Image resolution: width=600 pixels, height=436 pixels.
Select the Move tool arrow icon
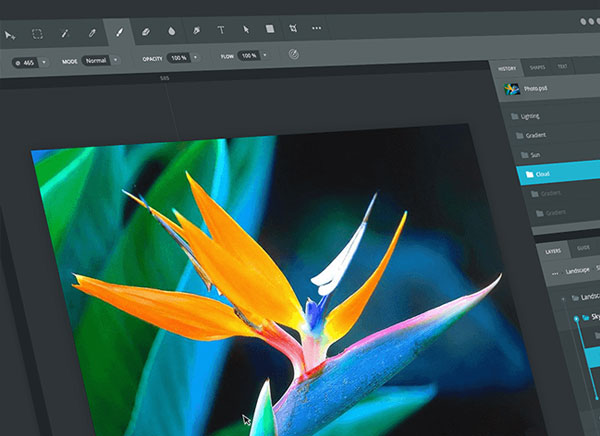pos(10,36)
